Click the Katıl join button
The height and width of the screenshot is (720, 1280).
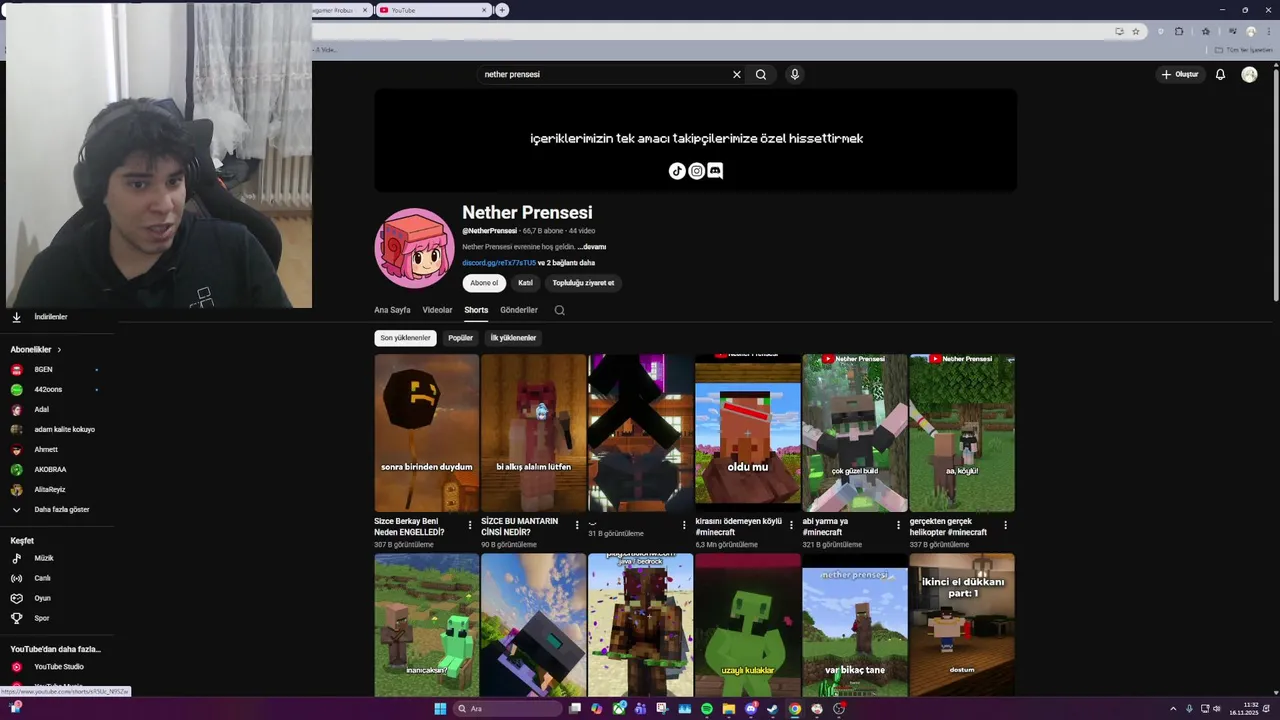(525, 283)
